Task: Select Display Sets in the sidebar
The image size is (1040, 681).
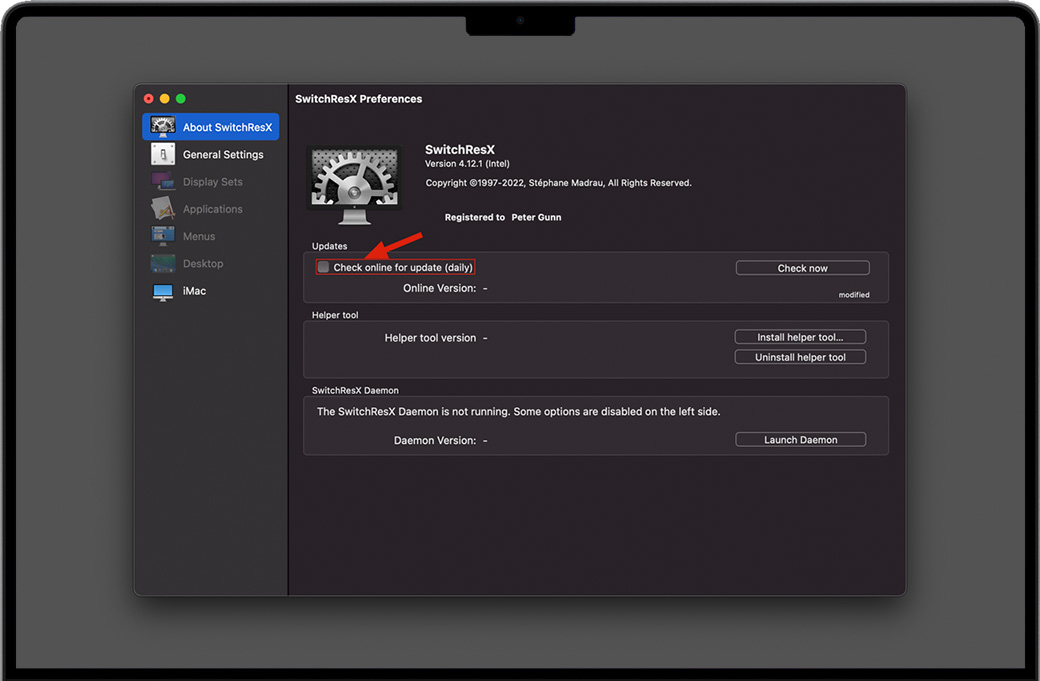Action: tap(210, 181)
